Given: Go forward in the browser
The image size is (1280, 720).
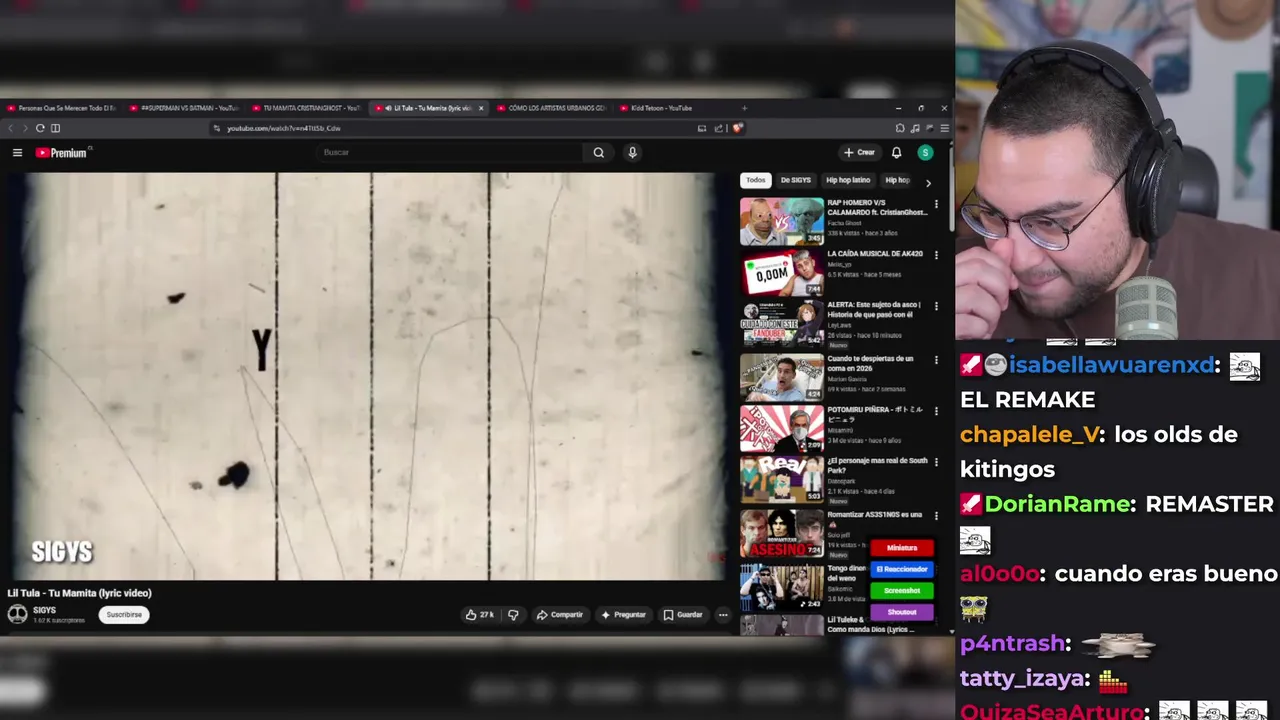Looking at the screenshot, I should click(25, 128).
